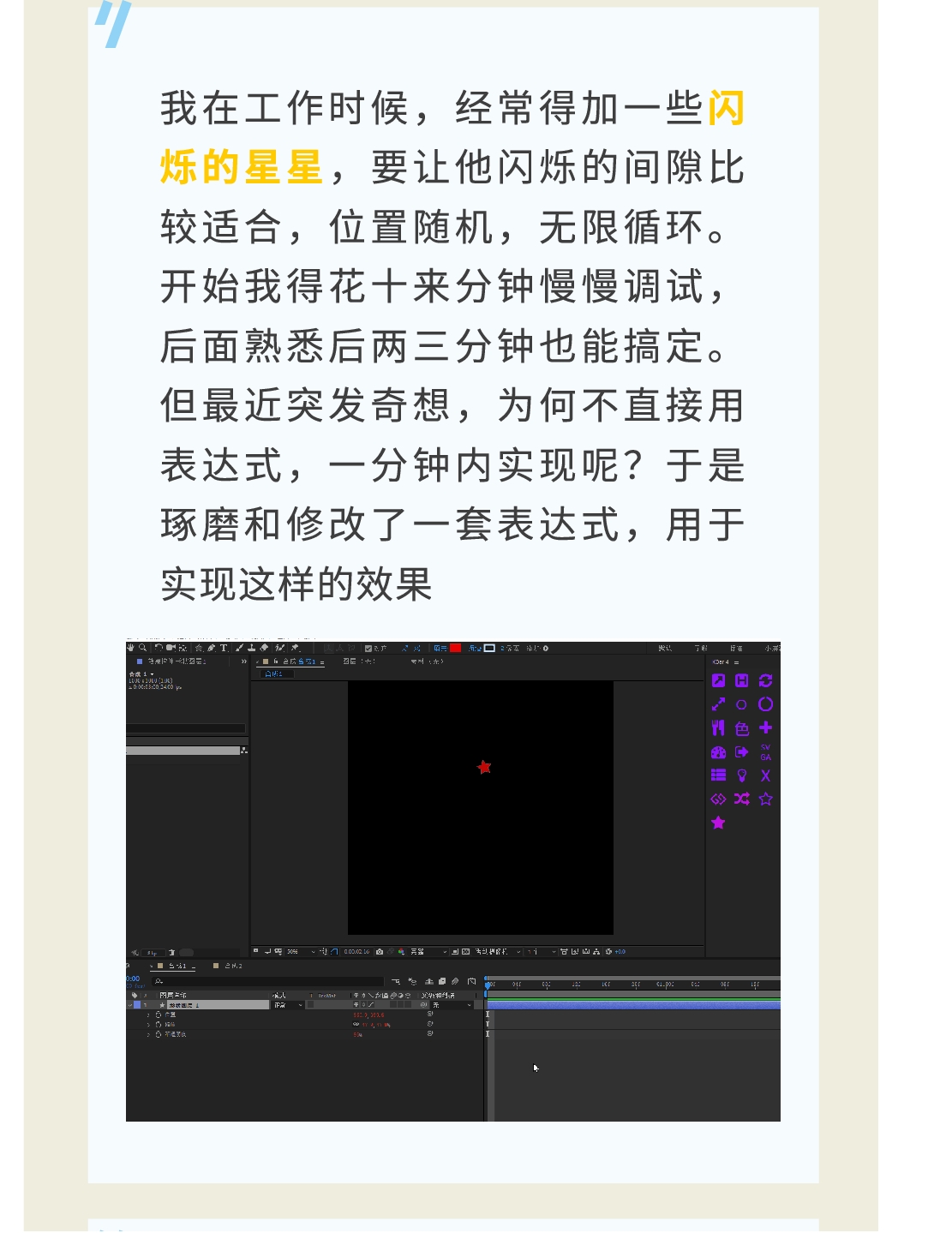952x1233 pixels.
Task: Select the Hand tool in toolbar
Action: [130, 648]
